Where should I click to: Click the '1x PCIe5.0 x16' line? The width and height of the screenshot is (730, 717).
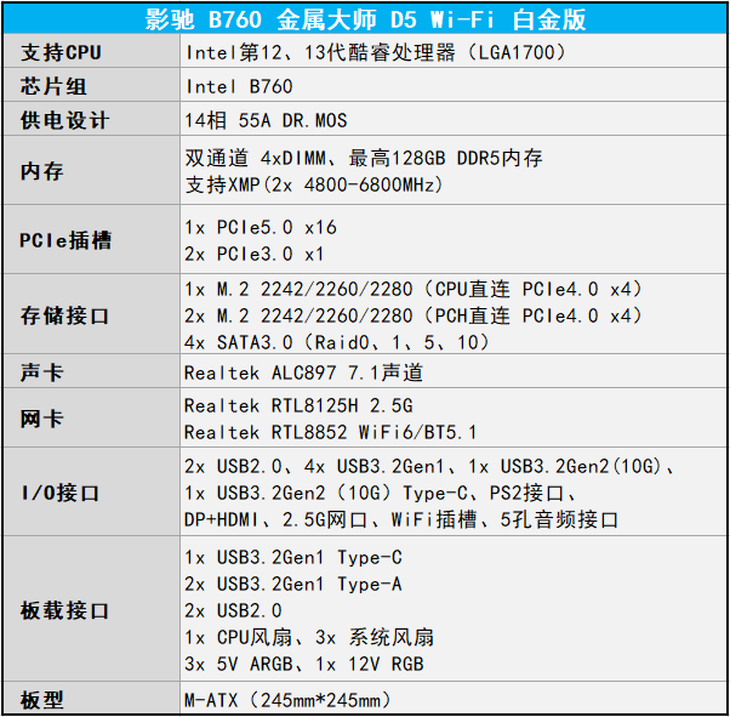[260, 228]
